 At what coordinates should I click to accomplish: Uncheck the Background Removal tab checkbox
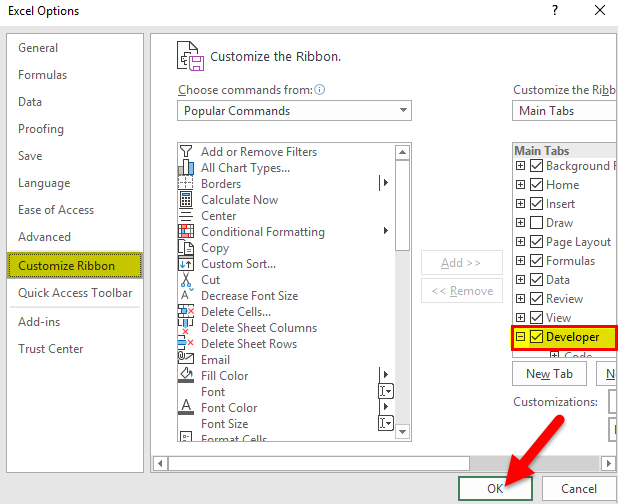tap(536, 166)
